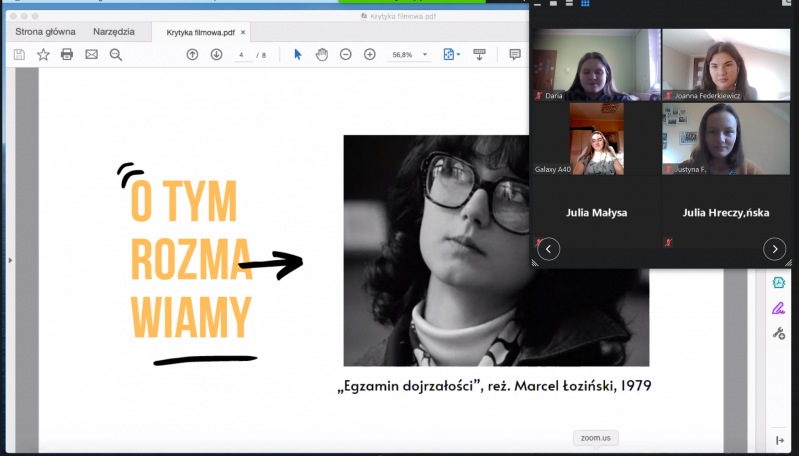
Task: Select the Julia Małysa participant tile
Action: tap(597, 212)
